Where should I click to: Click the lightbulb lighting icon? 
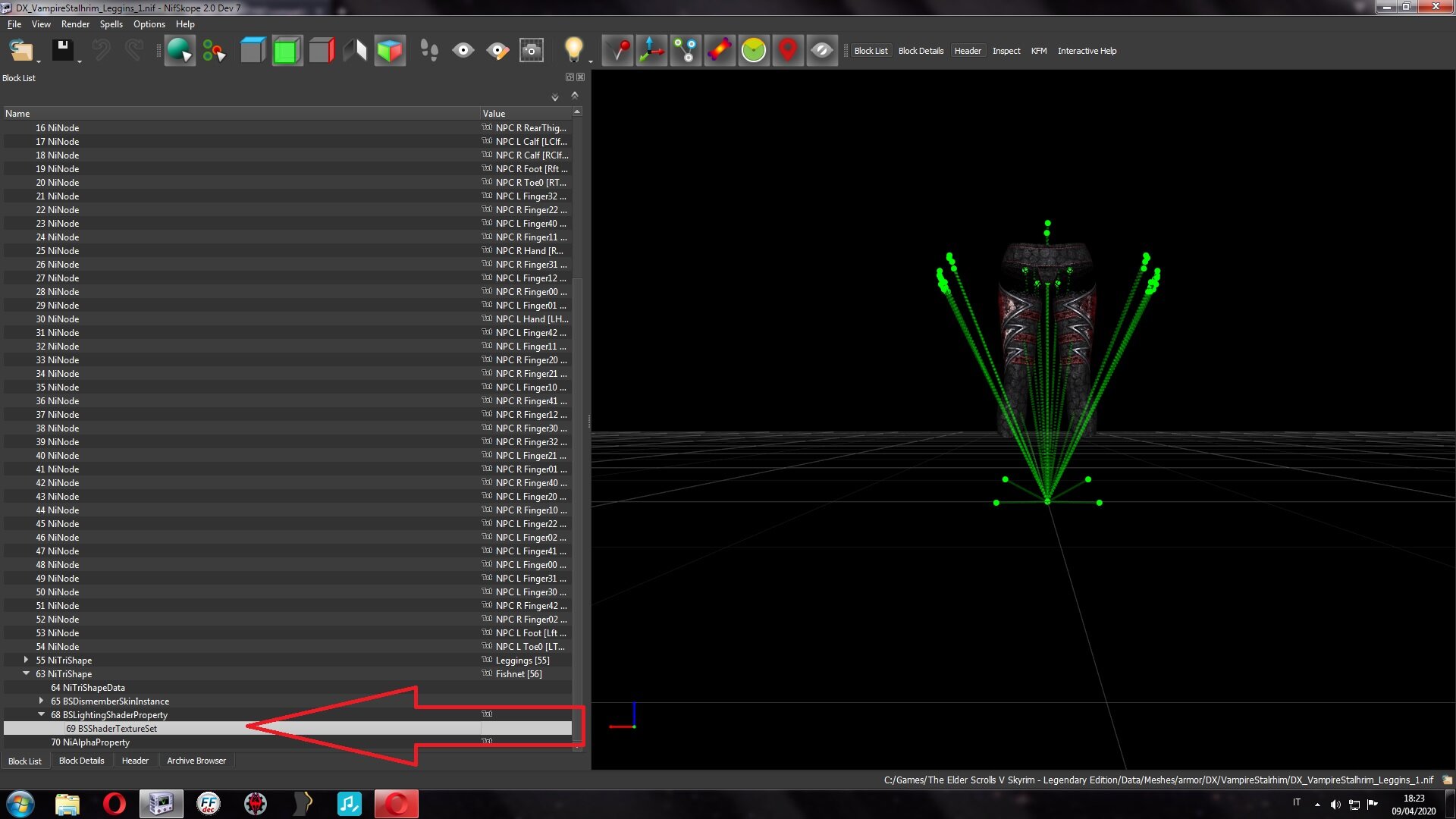[x=574, y=51]
